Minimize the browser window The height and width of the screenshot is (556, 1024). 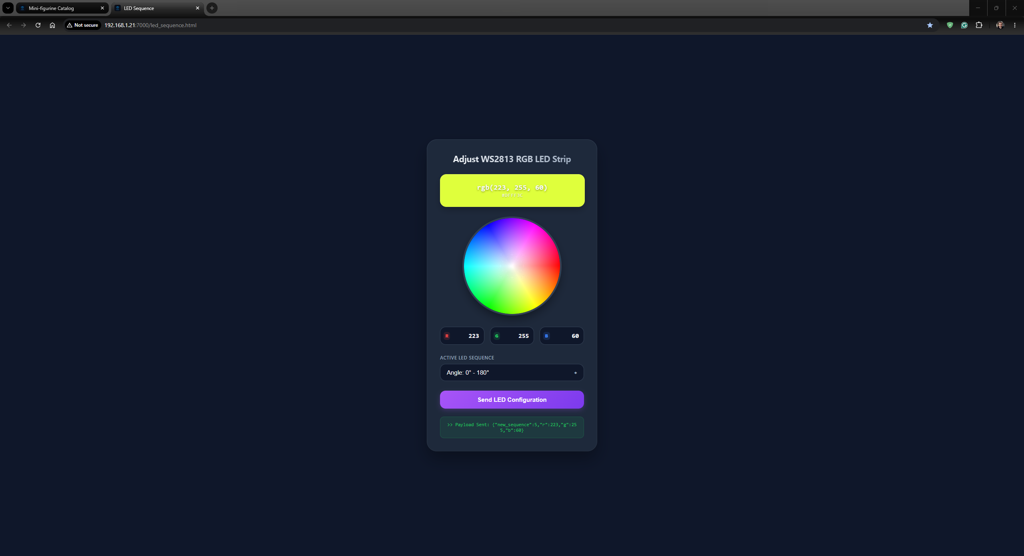978,8
